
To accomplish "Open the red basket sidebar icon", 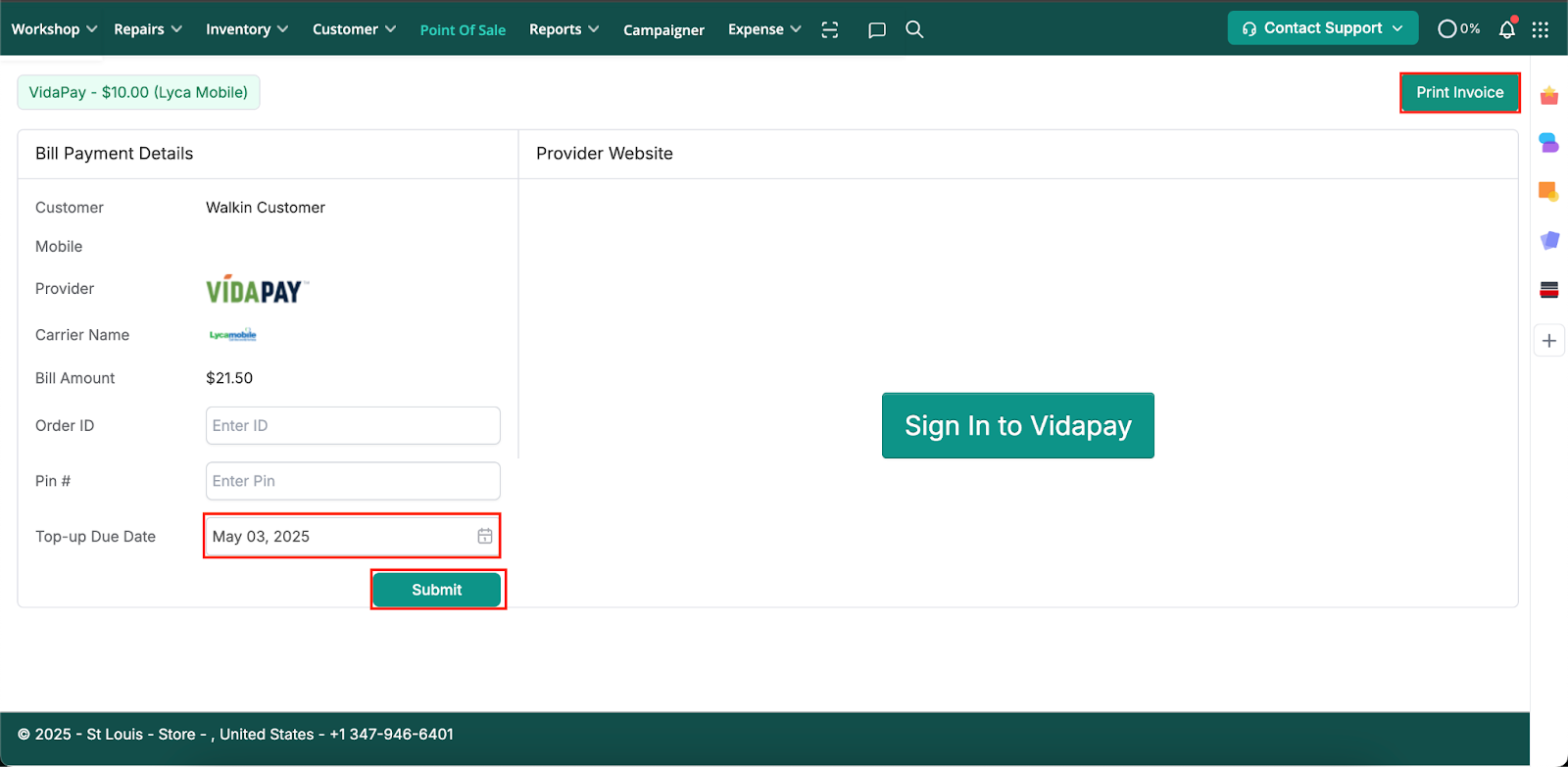I will pyautogui.click(x=1549, y=95).
